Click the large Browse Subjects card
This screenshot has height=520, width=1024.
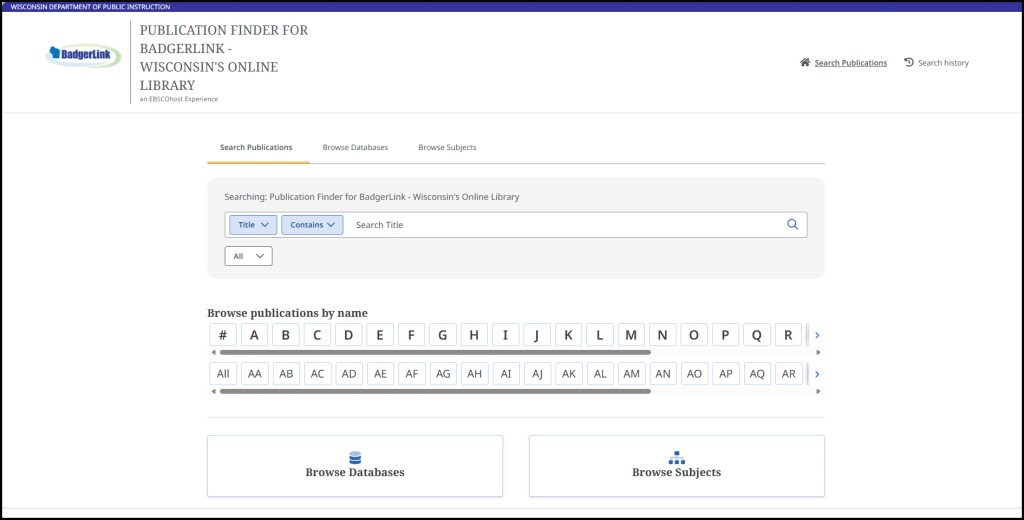point(677,466)
